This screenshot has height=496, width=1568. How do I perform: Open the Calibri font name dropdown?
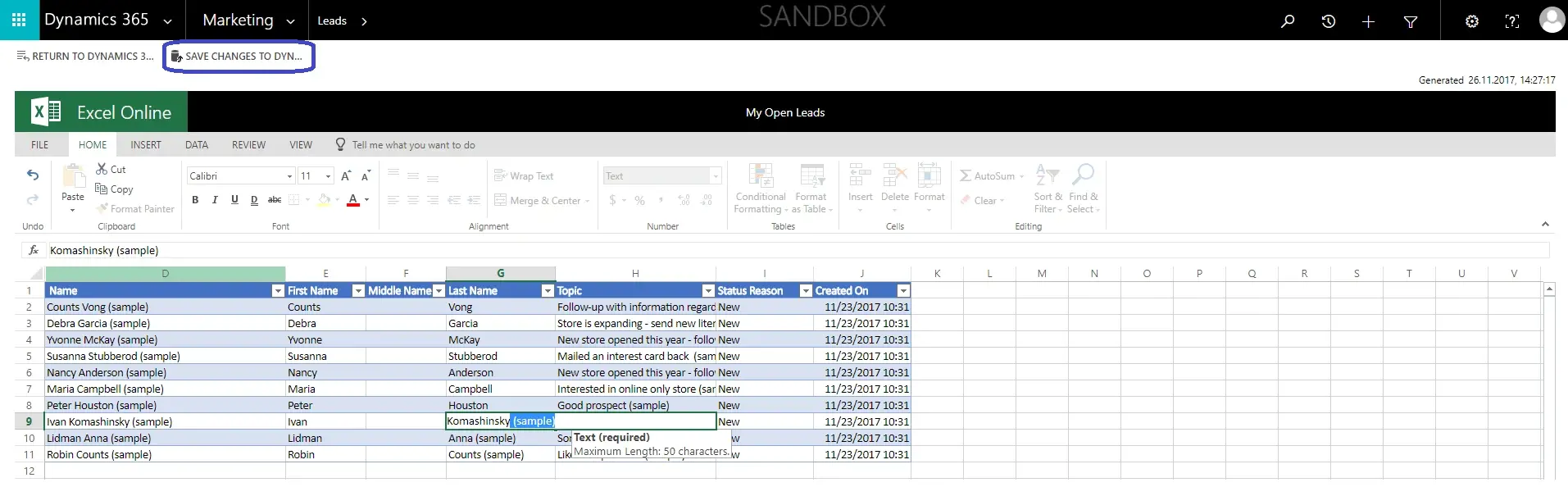click(x=289, y=176)
